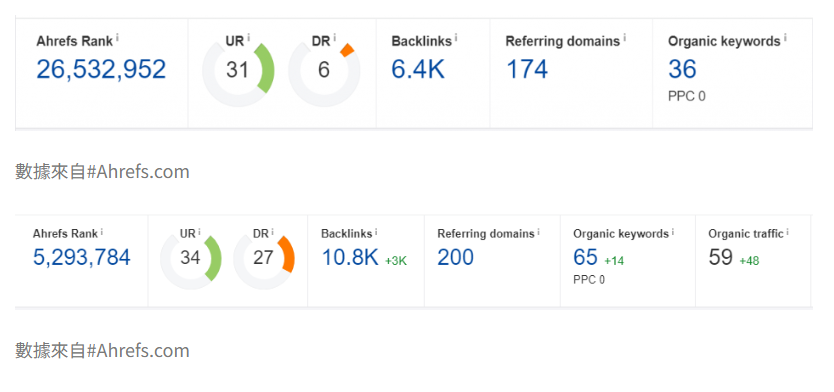This screenshot has width=834, height=392.
Task: Click info icon next to top Ahrefs Rank
Action: (117, 38)
